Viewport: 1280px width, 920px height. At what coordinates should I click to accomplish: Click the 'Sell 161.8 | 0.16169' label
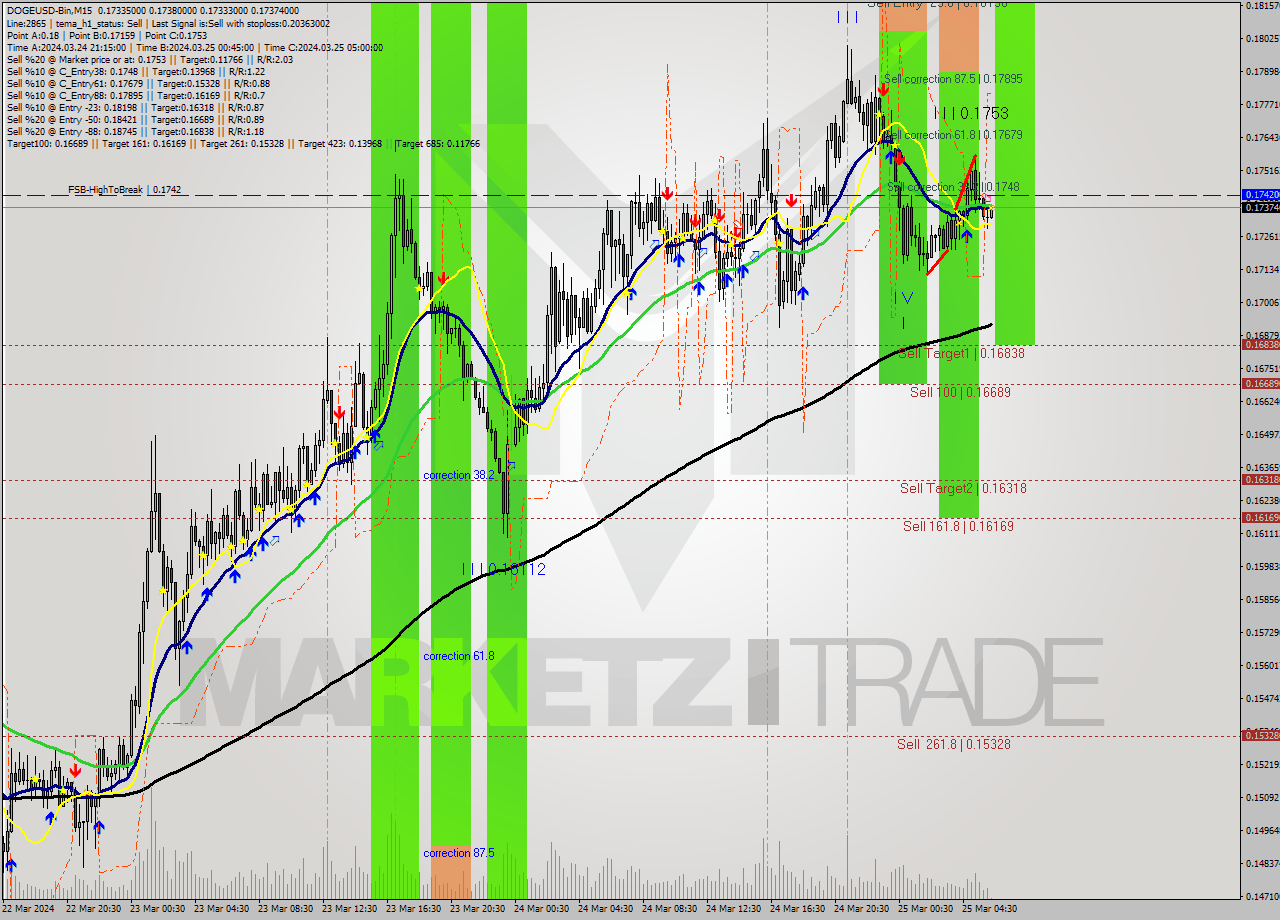958,525
